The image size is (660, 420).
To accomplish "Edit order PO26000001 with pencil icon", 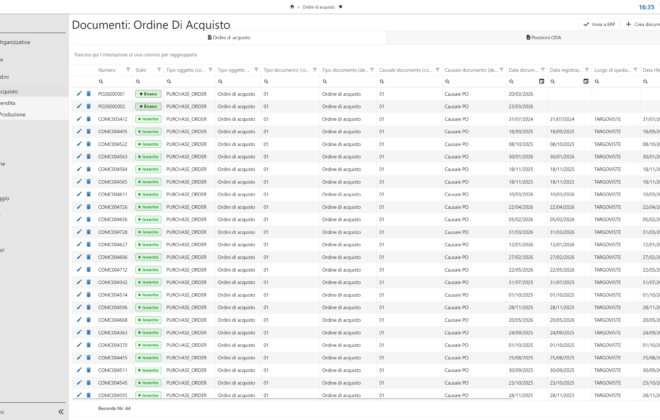I will [x=79, y=94].
